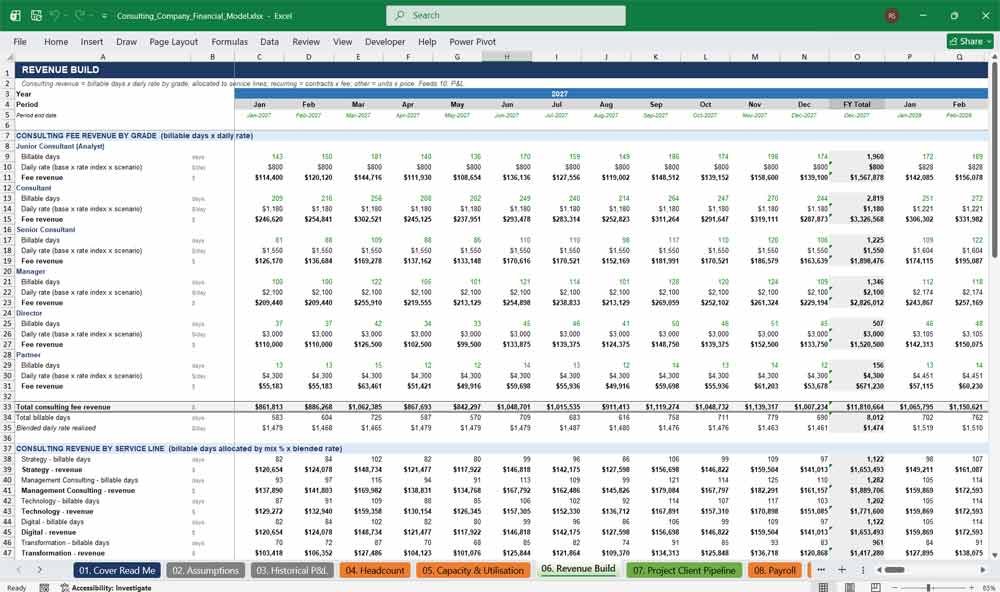Viewport: 1000px width, 592px height.
Task: Open the View ribbon tab
Action: [342, 41]
